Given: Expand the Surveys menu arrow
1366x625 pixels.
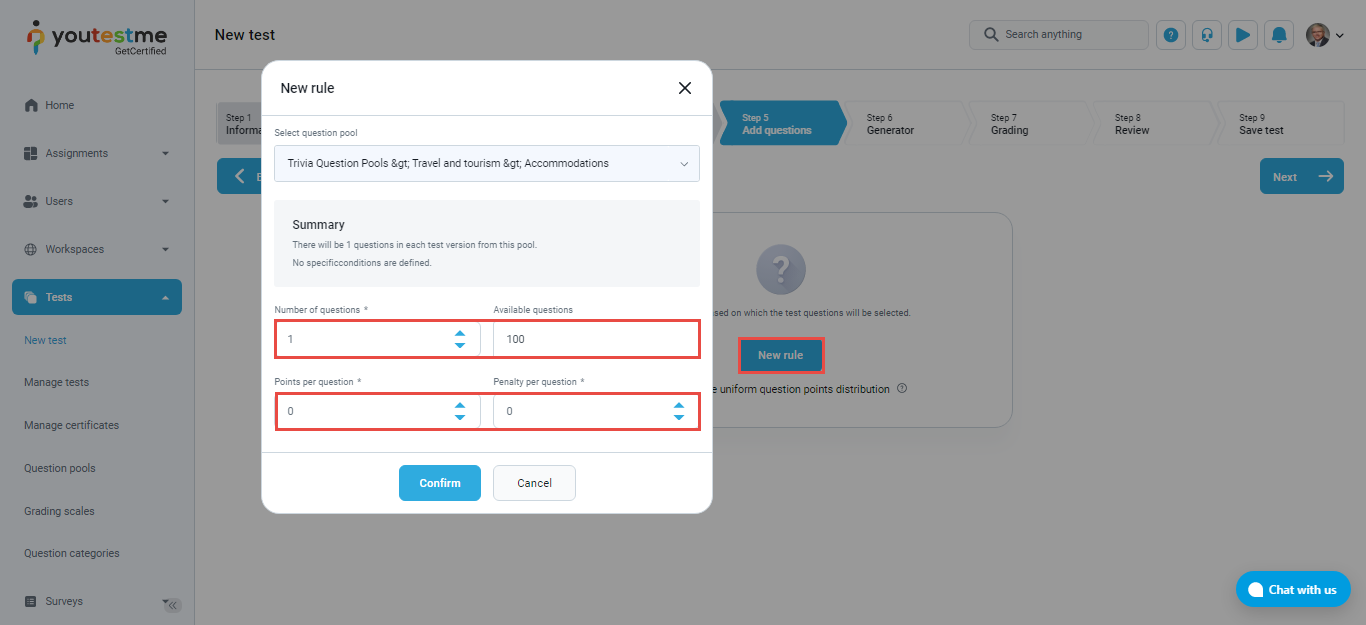Looking at the screenshot, I should point(165,601).
